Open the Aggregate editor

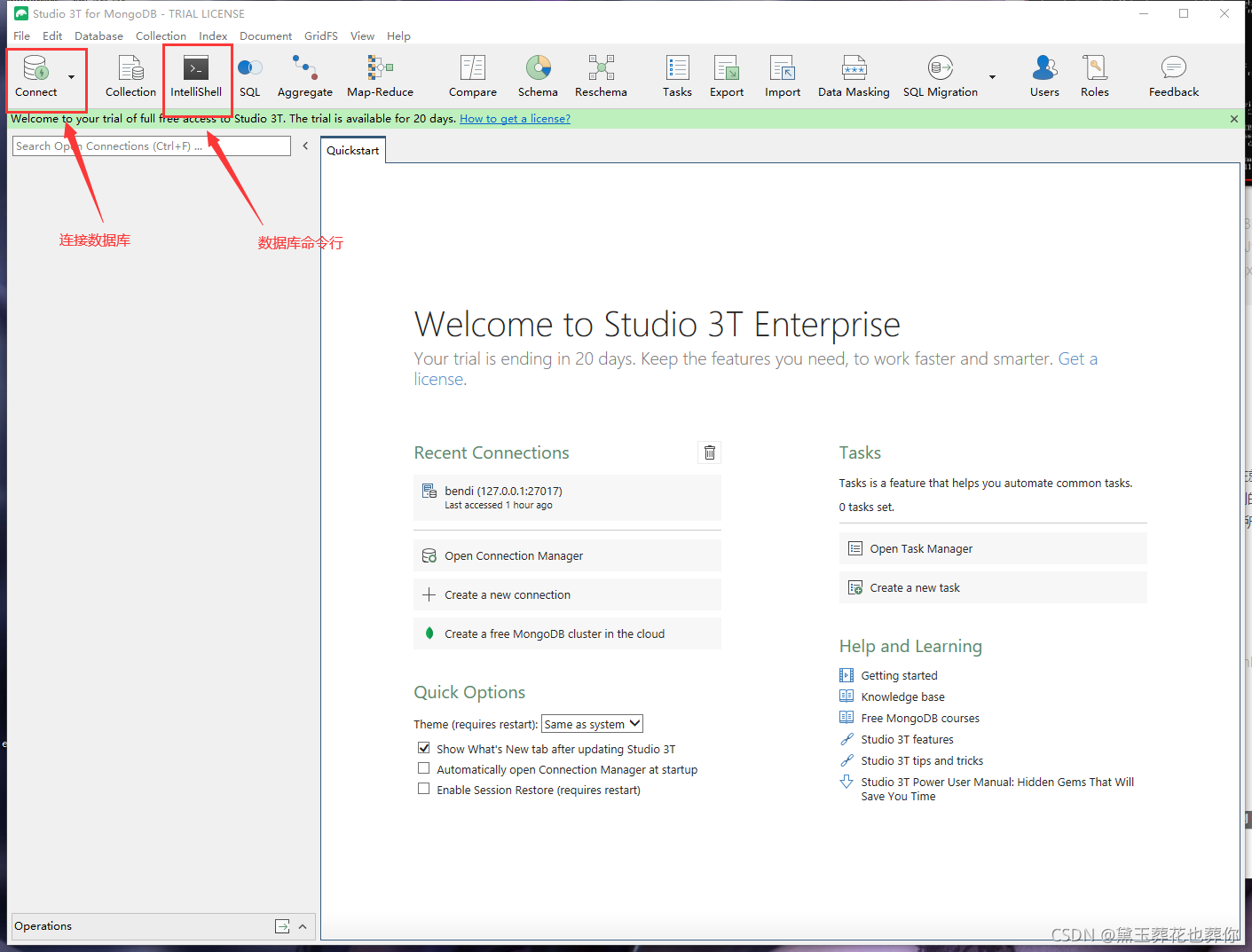coord(305,76)
